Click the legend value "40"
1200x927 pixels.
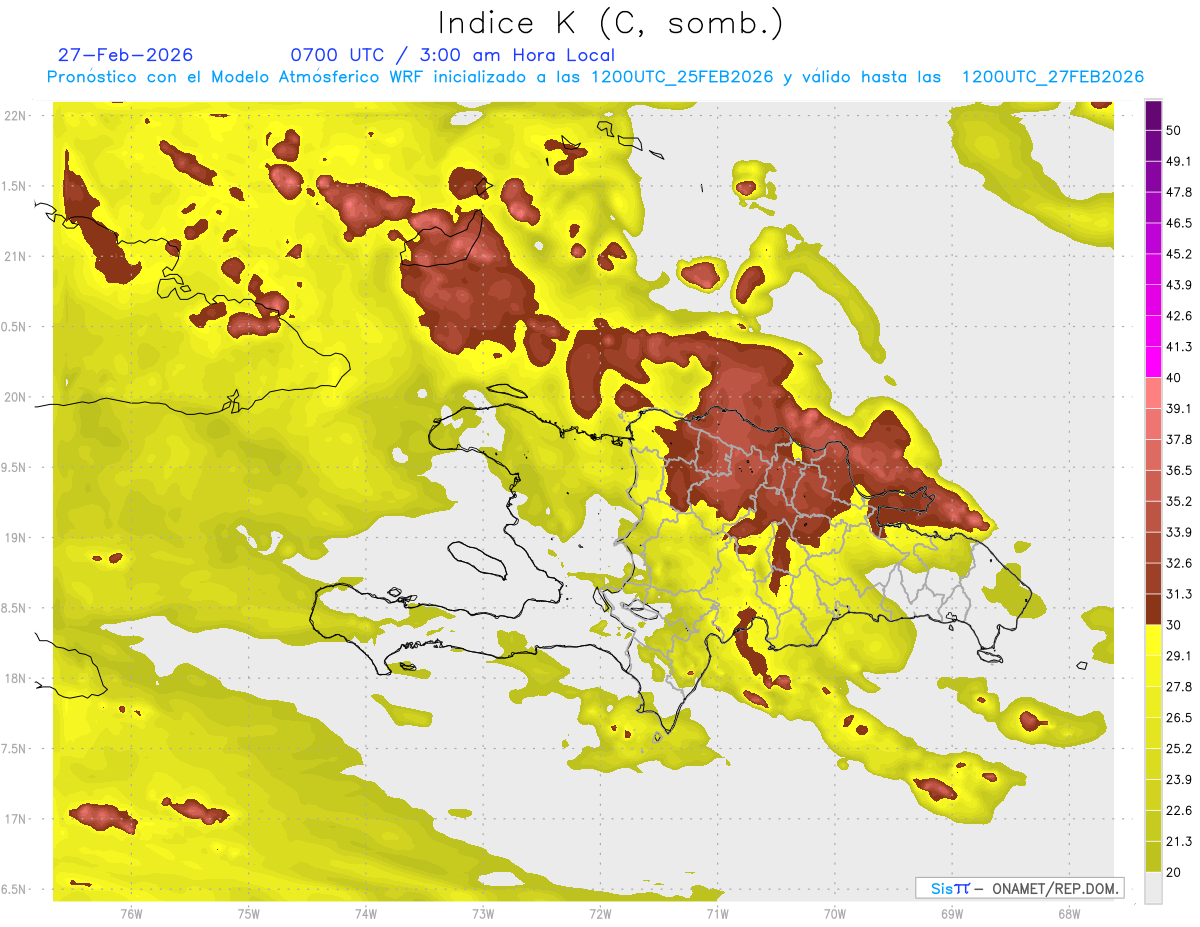(1174, 378)
